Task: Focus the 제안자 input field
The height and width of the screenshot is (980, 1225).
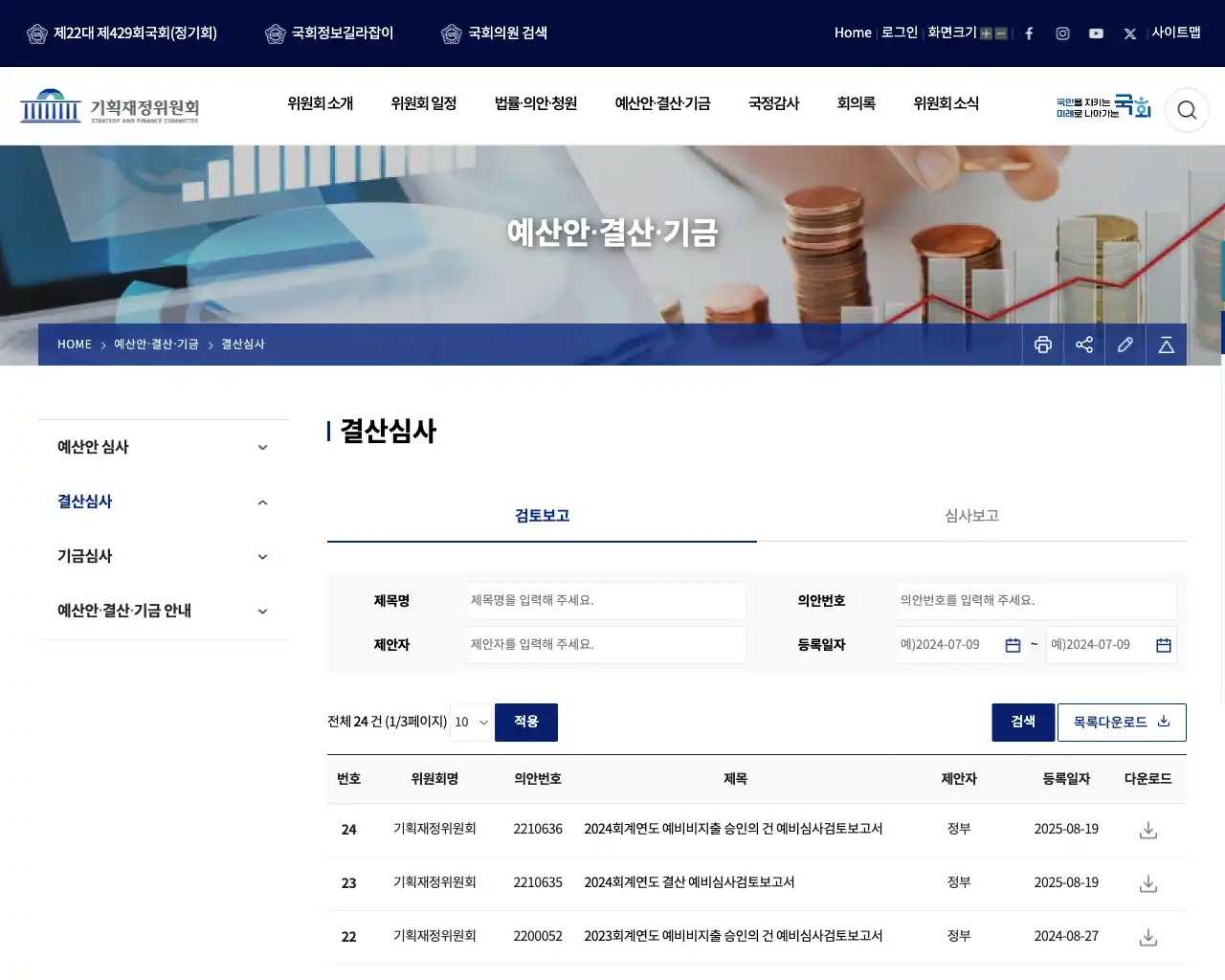Action: (607, 645)
